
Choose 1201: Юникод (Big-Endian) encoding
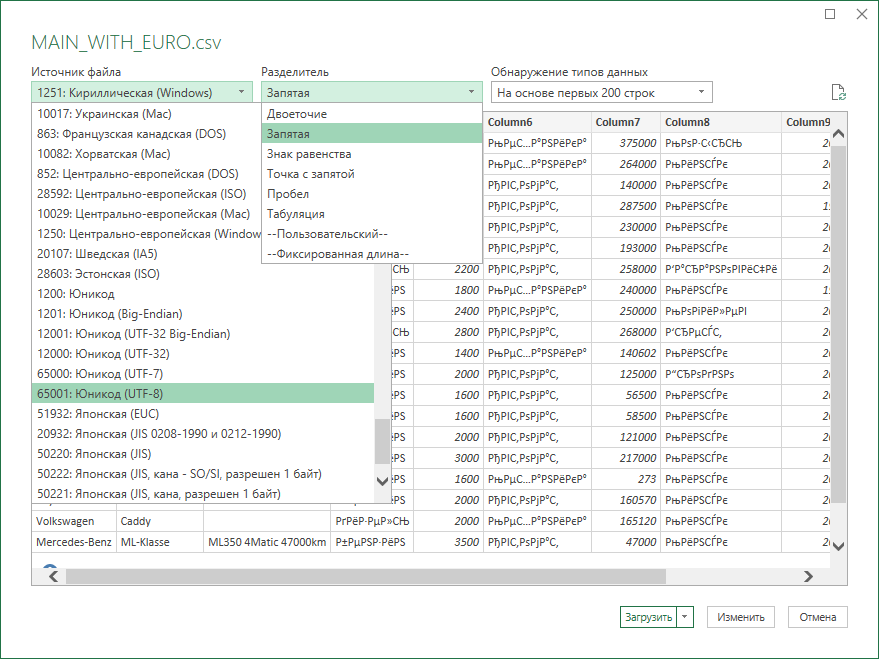coord(203,314)
